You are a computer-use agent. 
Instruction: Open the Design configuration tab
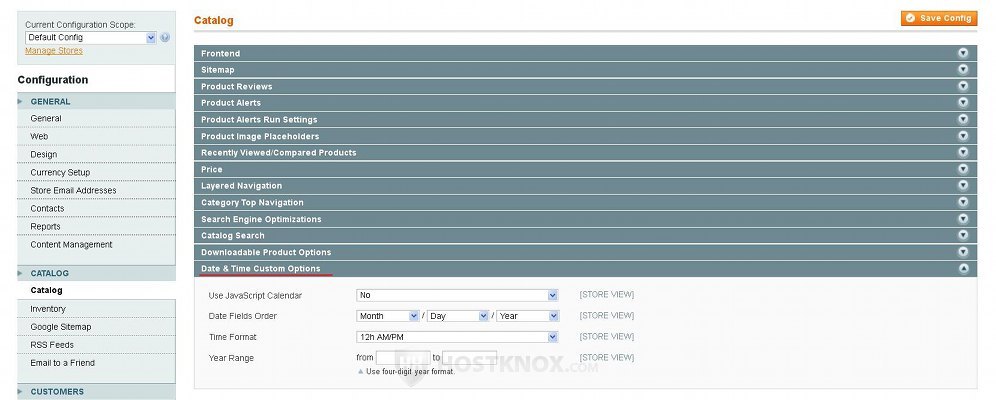pos(96,154)
